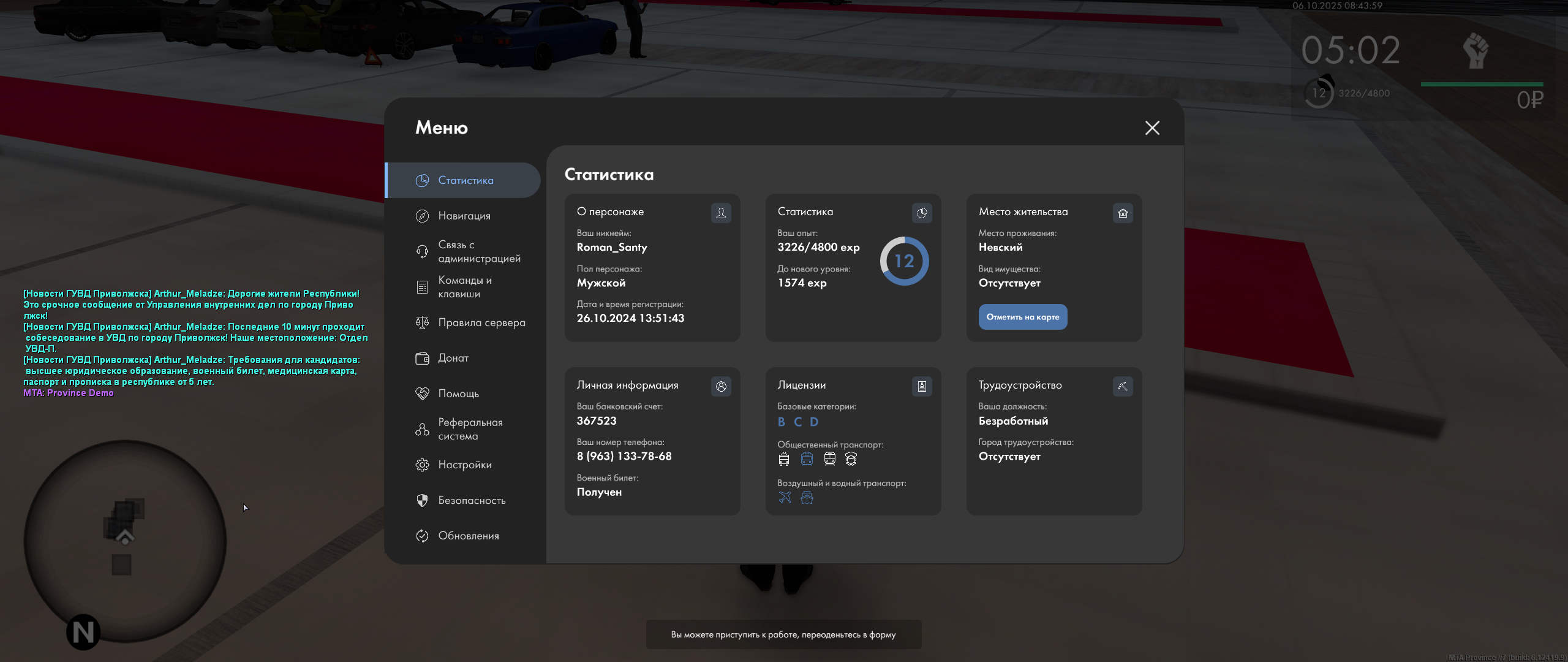Close the Меню window with X
The image size is (1568, 662).
pos(1152,127)
